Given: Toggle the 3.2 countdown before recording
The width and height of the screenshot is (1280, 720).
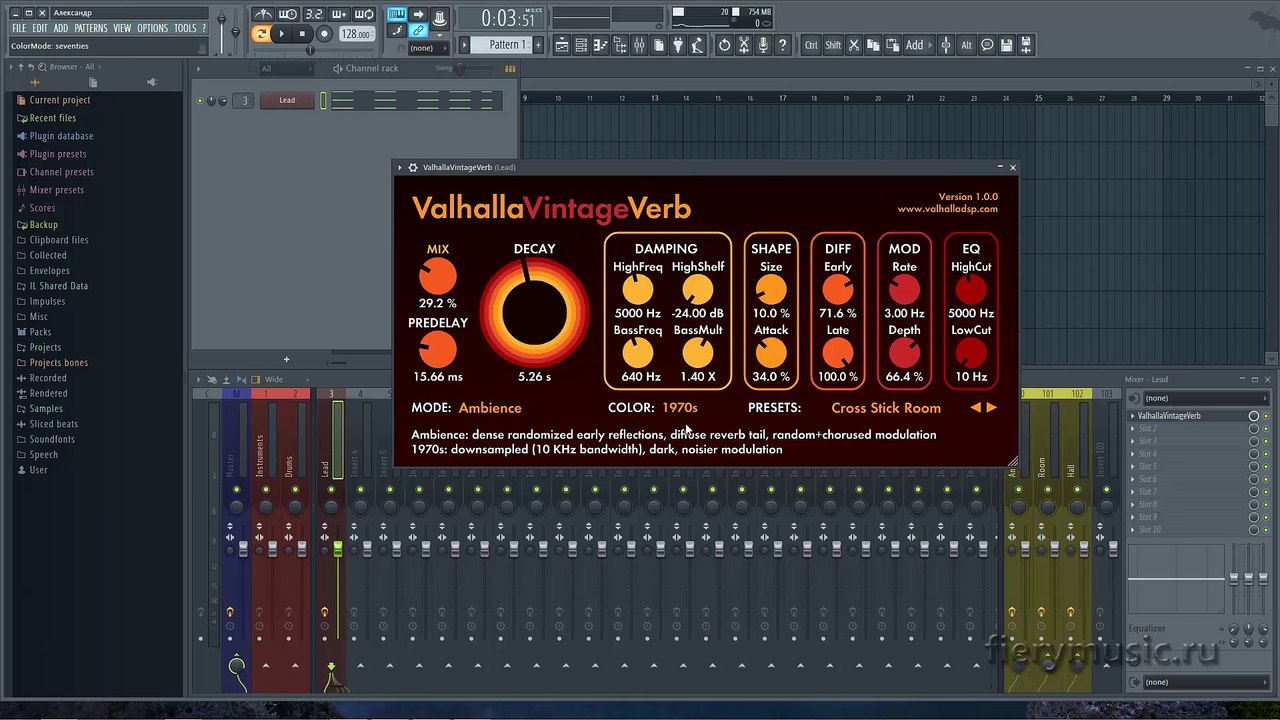Looking at the screenshot, I should point(315,14).
